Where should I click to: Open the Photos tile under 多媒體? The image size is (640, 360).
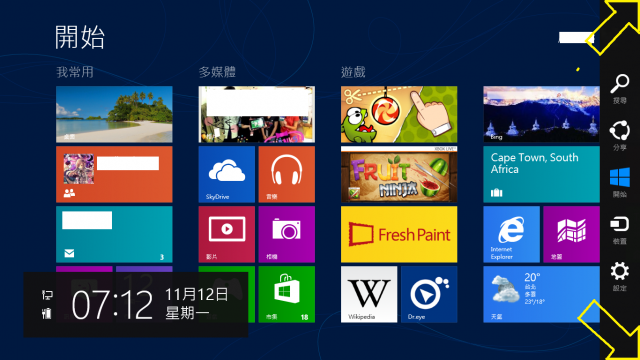point(257,114)
